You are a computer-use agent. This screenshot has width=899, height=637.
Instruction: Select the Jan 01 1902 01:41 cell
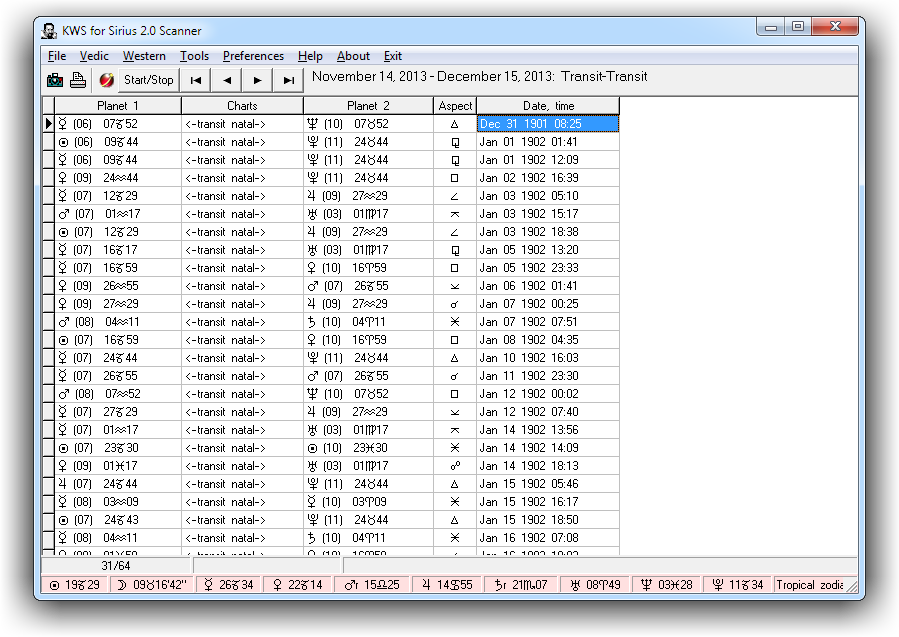click(x=548, y=142)
